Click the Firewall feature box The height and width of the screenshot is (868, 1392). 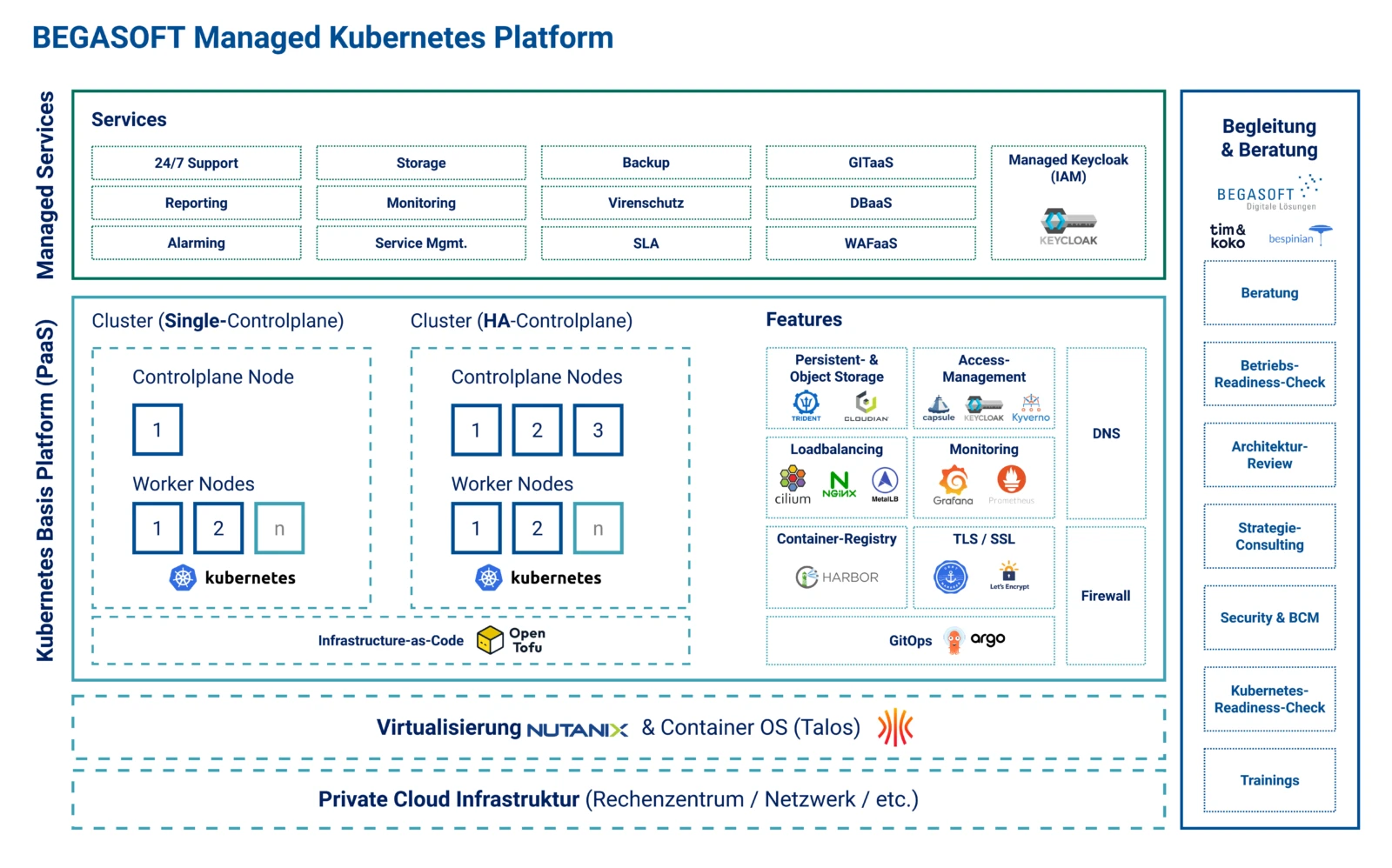(x=1106, y=596)
